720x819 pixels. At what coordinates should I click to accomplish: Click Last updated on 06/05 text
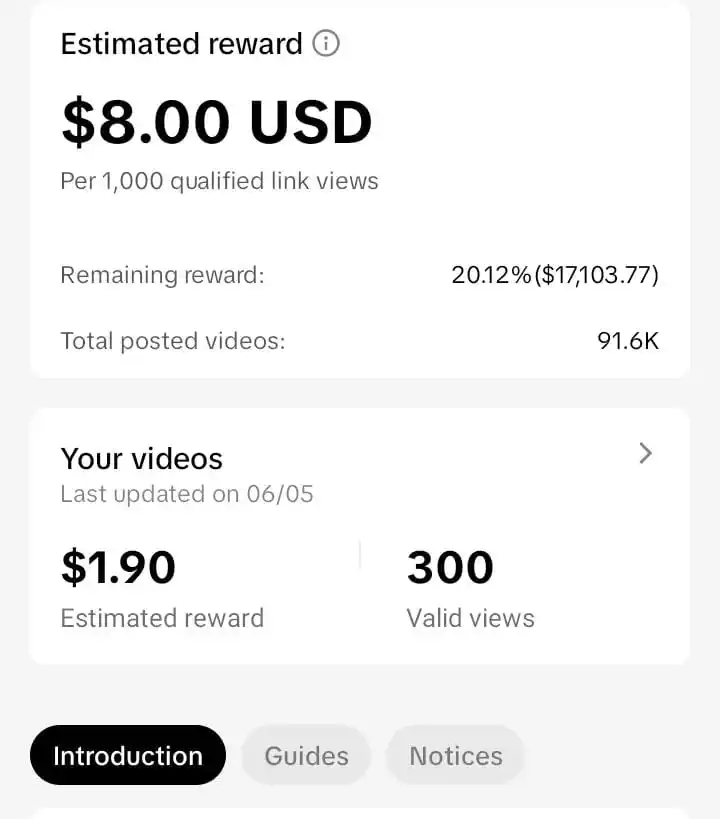click(x=187, y=494)
